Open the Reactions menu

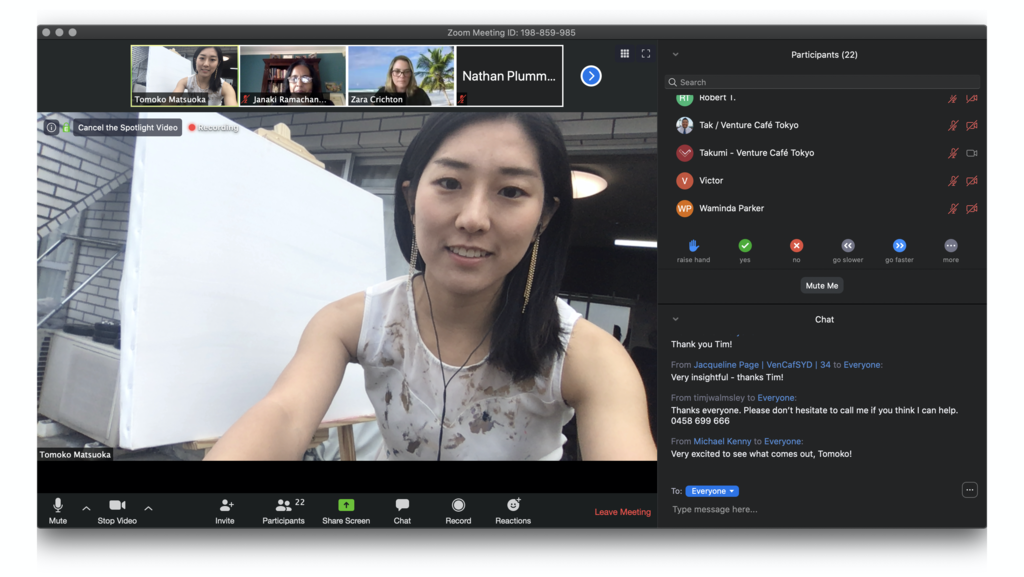pos(513,506)
